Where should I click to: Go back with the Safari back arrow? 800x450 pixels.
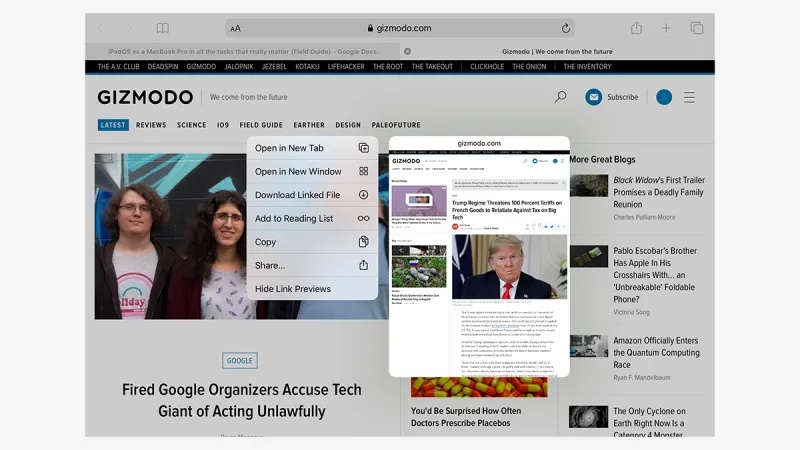point(99,28)
